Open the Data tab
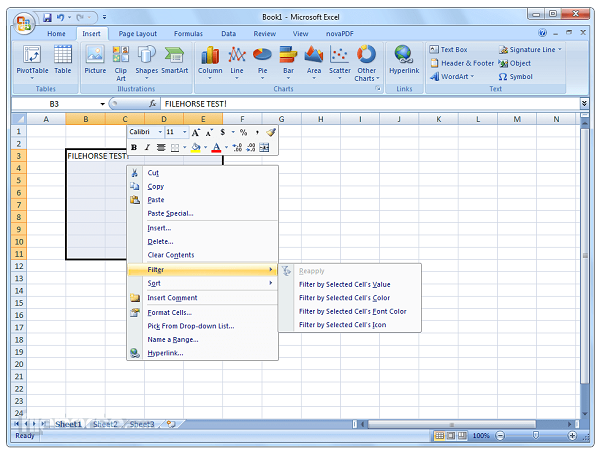The height and width of the screenshot is (454, 600). (x=228, y=34)
